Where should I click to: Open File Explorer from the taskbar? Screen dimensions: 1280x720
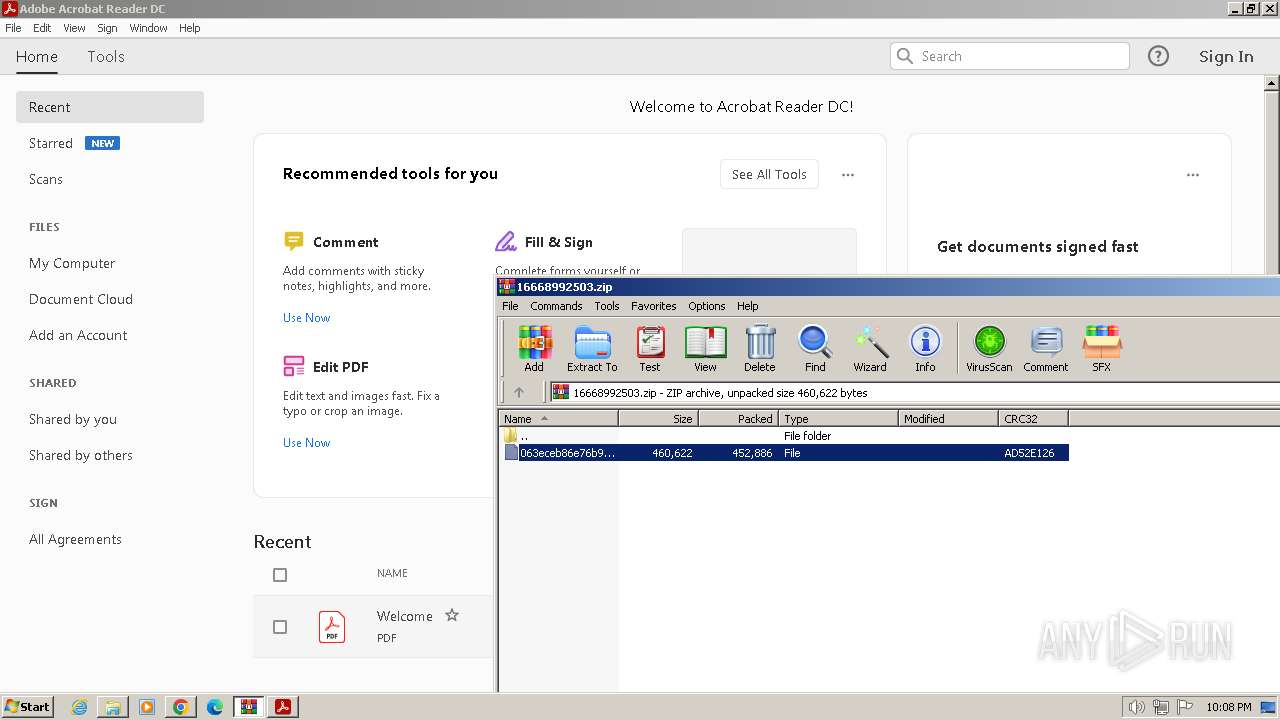[x=113, y=707]
